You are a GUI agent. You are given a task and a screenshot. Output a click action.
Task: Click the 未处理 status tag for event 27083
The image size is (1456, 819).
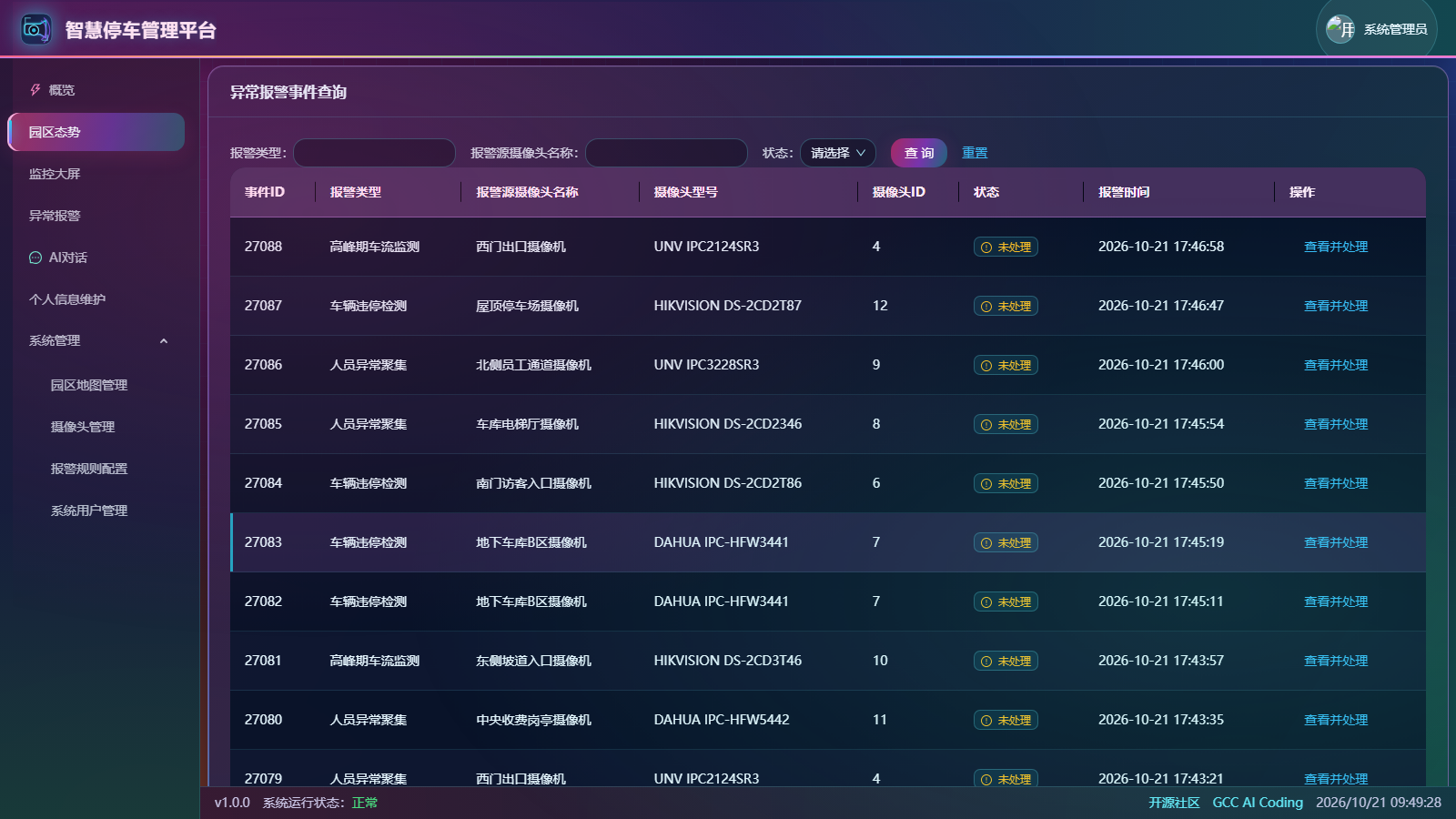point(1006,542)
